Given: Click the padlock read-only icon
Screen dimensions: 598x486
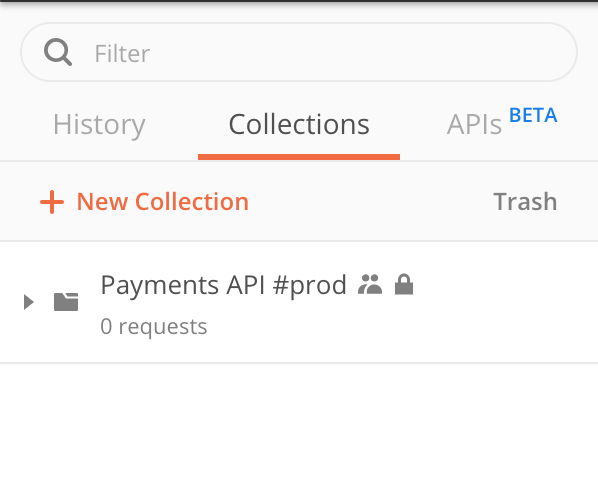Looking at the screenshot, I should (x=404, y=284).
